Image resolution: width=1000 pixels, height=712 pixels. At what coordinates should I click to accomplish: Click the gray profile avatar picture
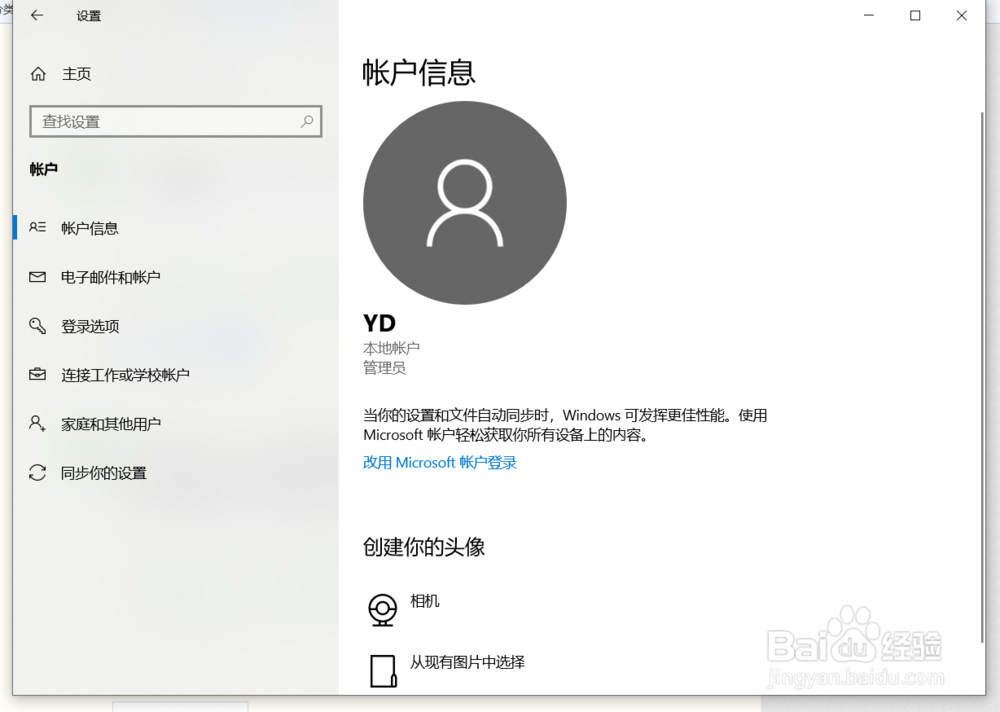pos(465,203)
